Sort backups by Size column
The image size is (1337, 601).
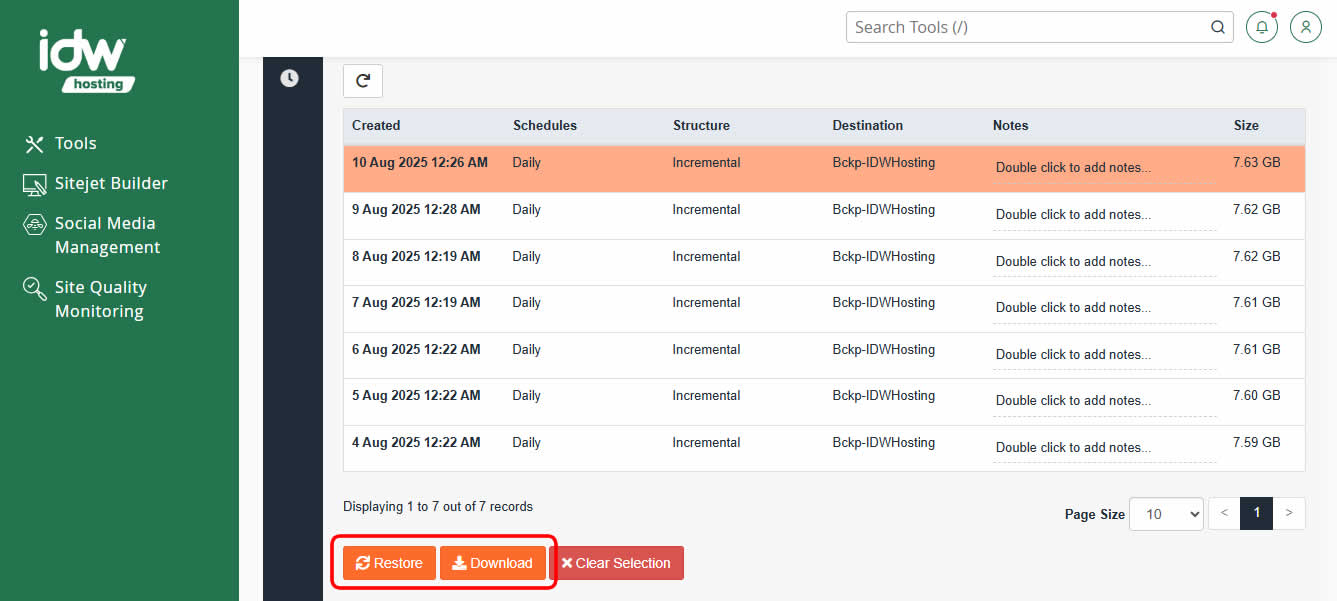click(x=1246, y=126)
